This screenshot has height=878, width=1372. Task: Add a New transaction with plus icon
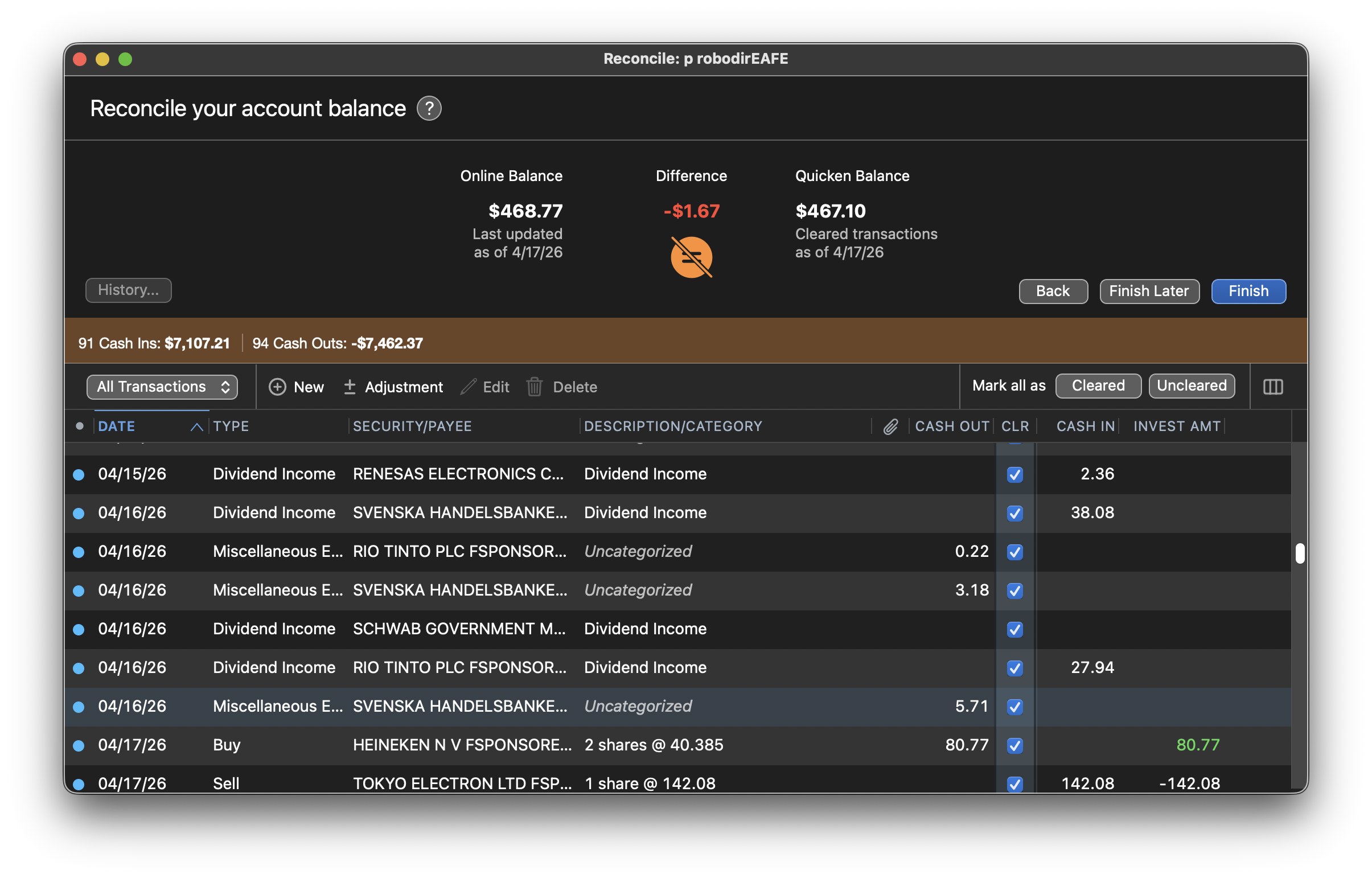(297, 387)
